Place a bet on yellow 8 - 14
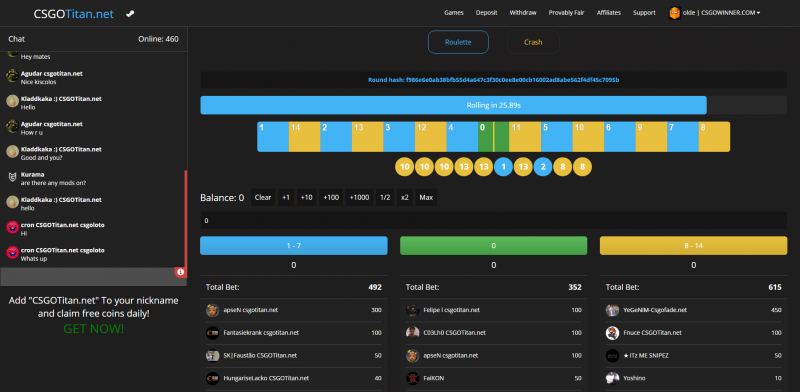This screenshot has height=392, width=800. (x=693, y=246)
